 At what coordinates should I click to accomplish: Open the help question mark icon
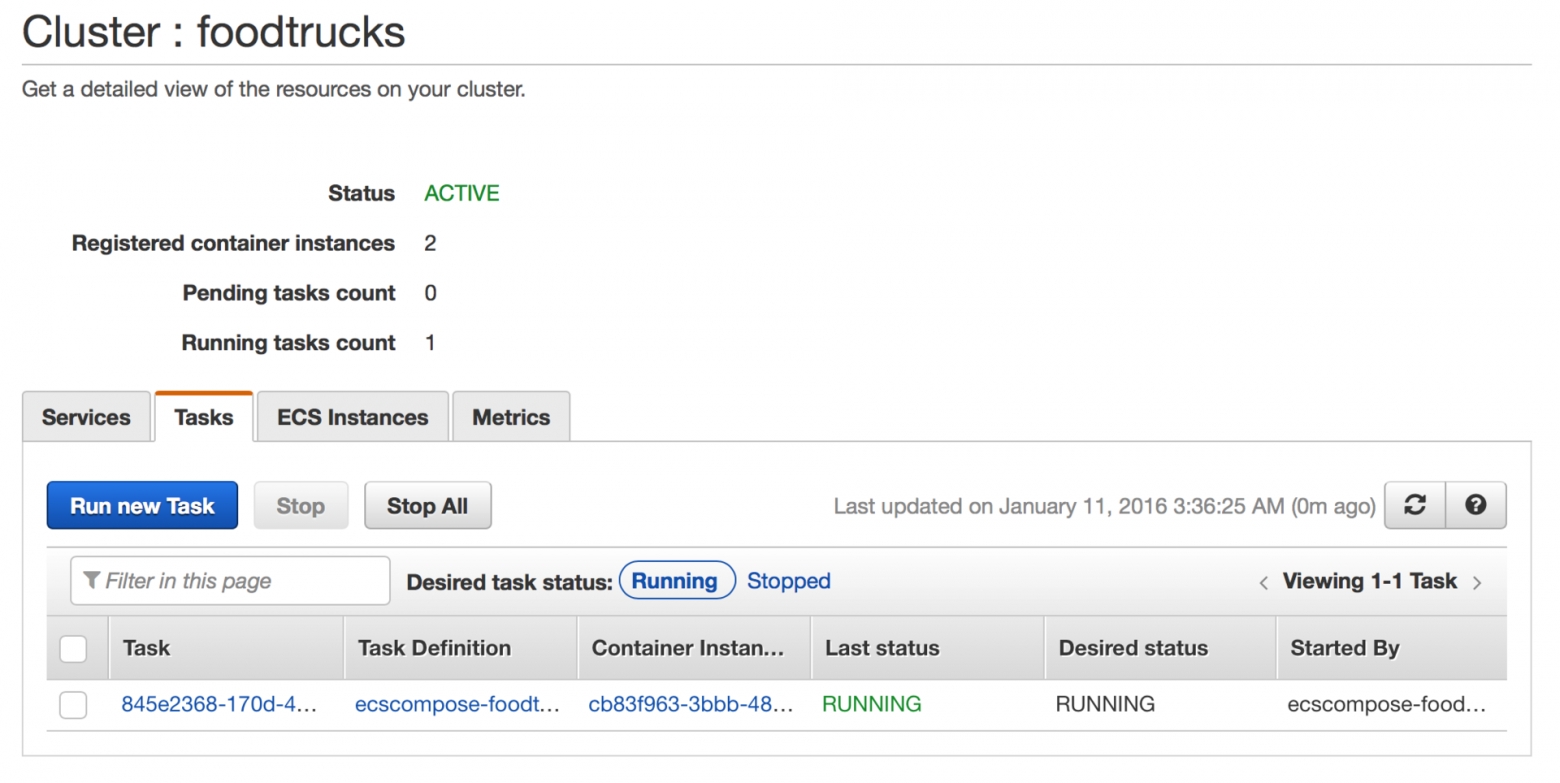[x=1476, y=505]
